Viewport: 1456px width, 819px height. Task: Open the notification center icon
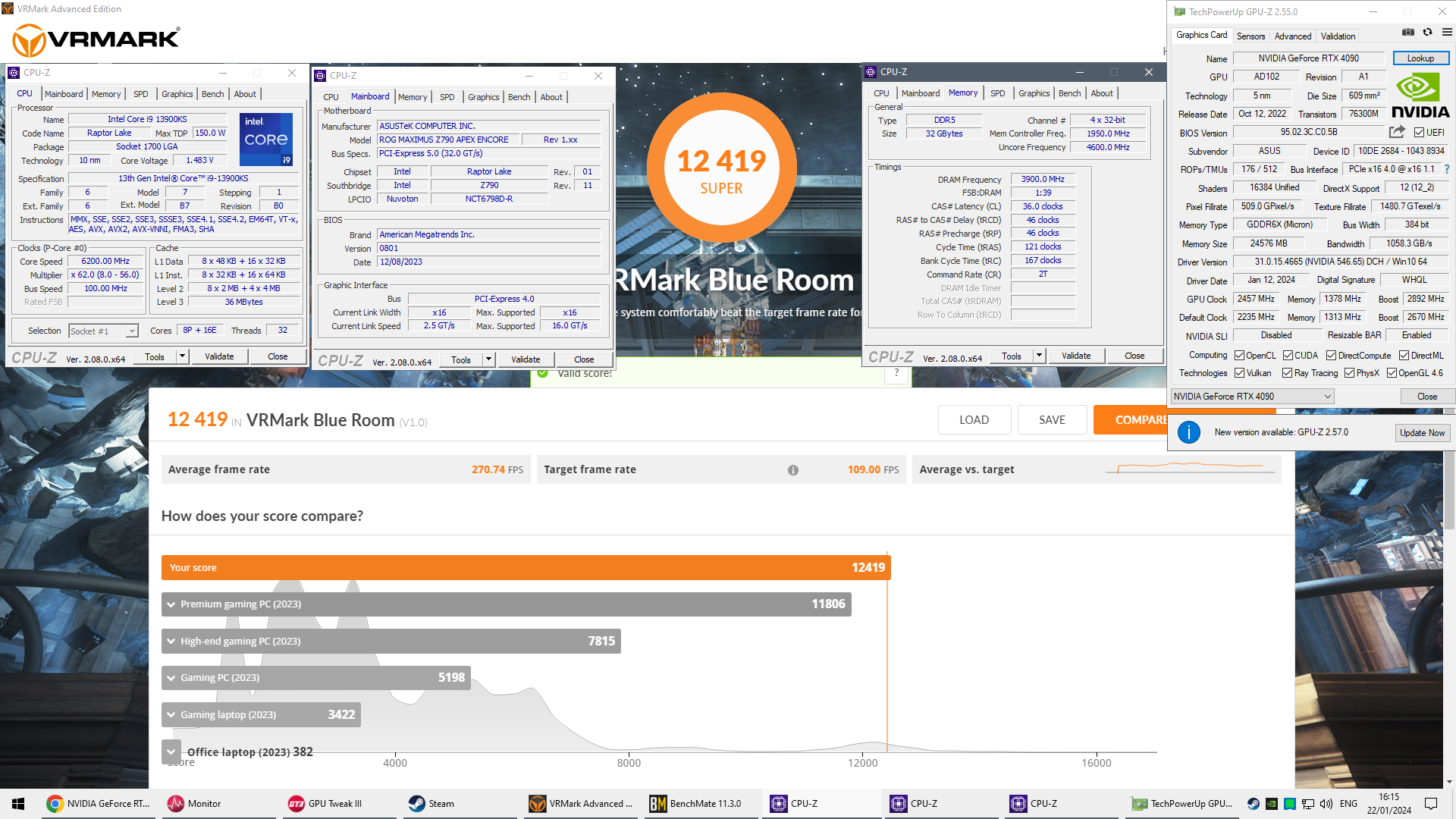pos(1431,804)
